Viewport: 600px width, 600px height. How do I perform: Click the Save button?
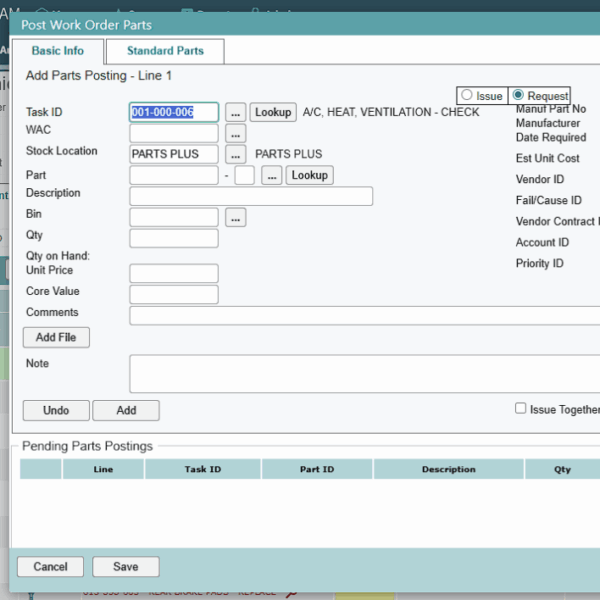point(126,566)
